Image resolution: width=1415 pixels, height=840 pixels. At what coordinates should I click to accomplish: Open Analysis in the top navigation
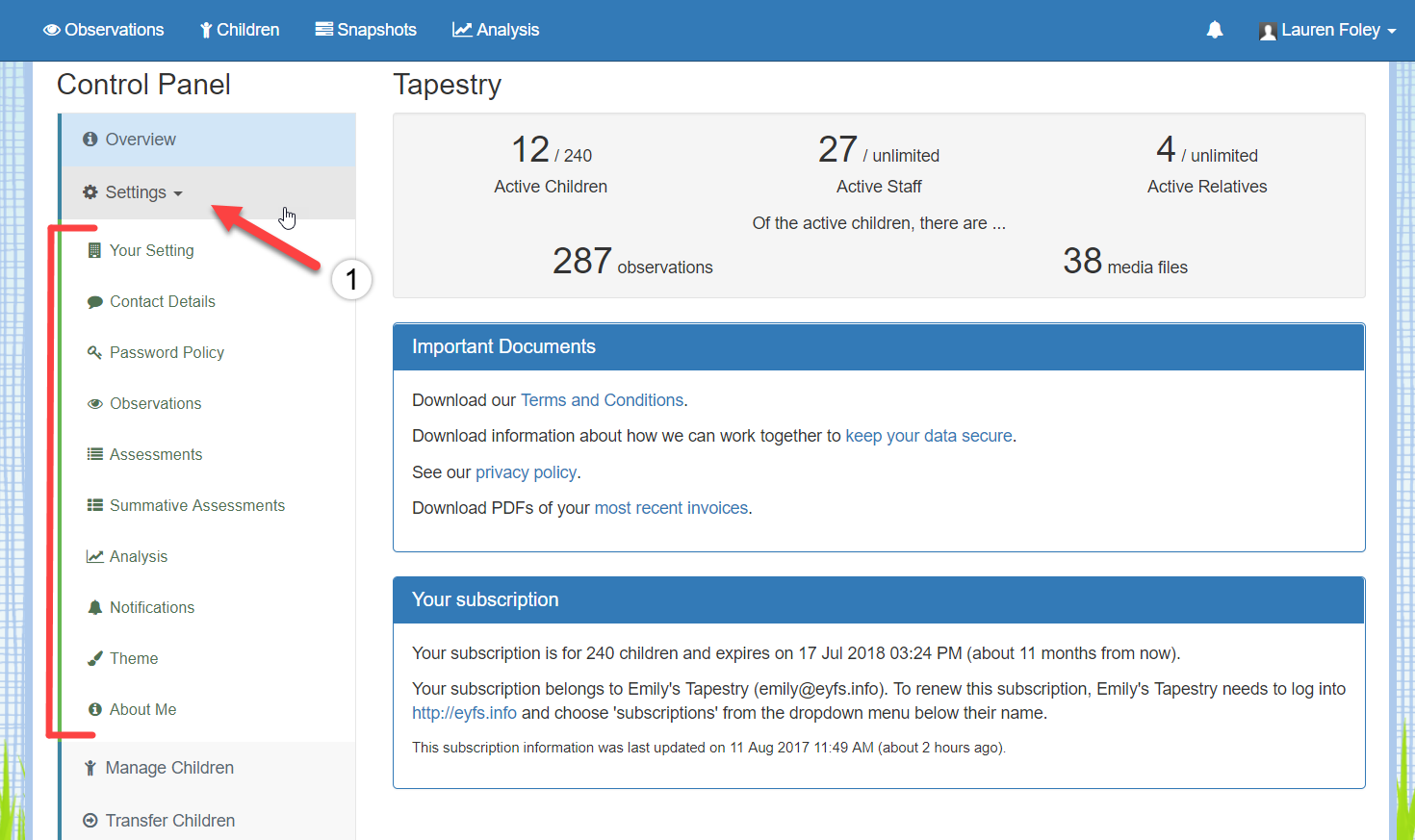[x=496, y=30]
